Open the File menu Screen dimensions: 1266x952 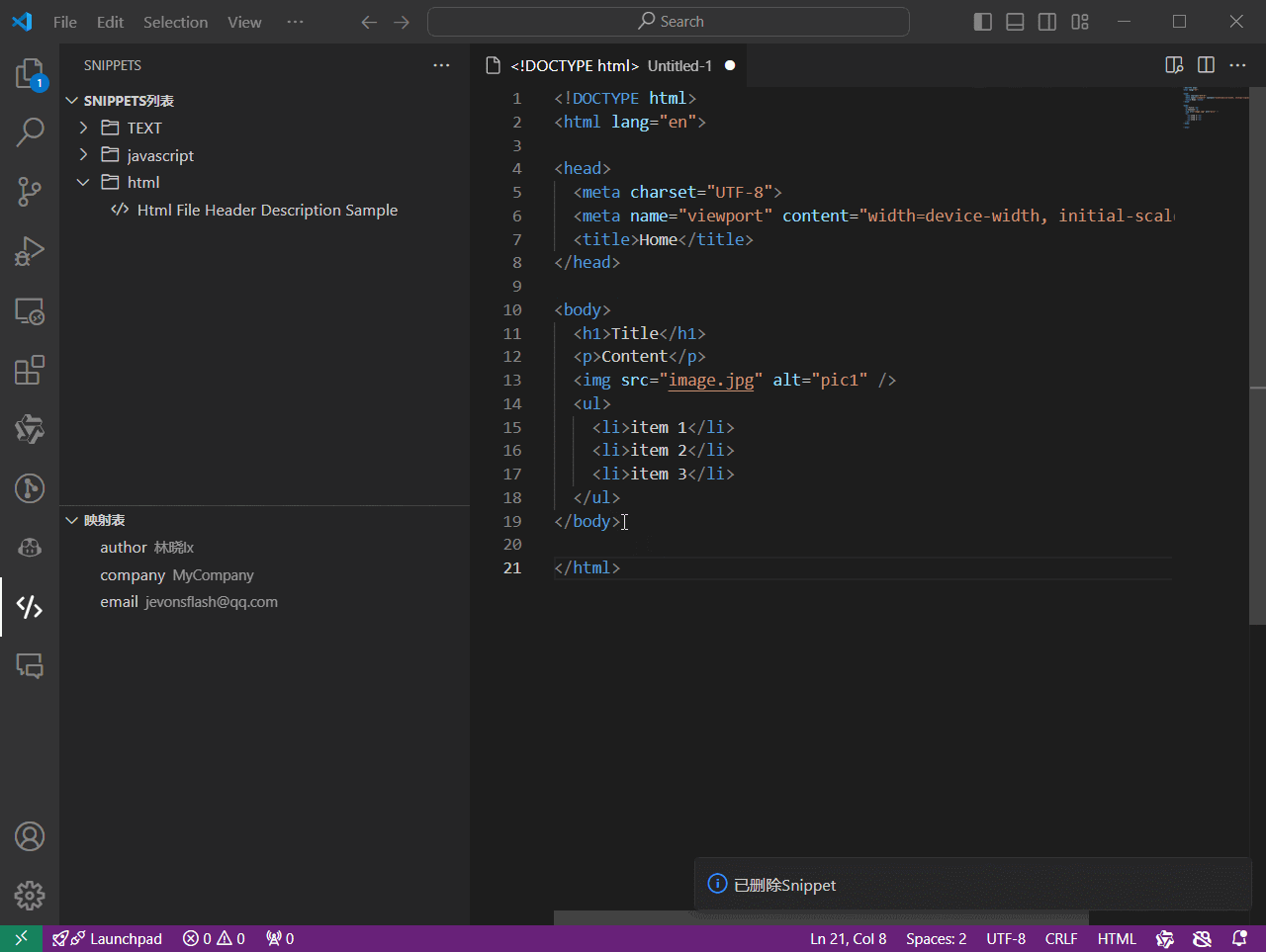point(65,22)
